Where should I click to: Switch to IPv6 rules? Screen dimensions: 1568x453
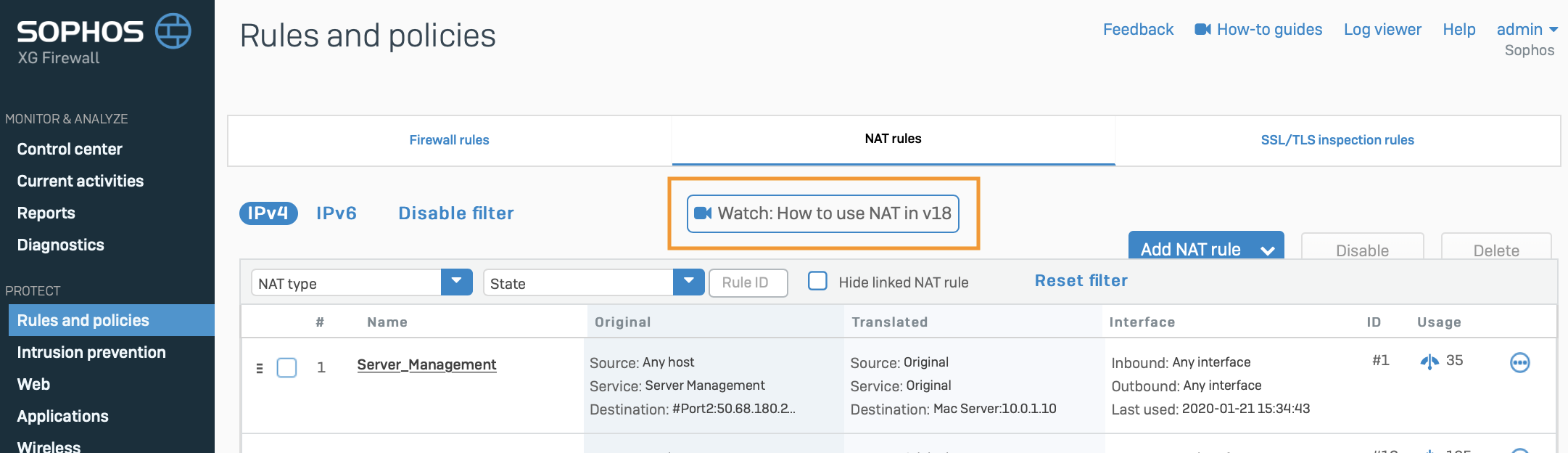click(337, 213)
